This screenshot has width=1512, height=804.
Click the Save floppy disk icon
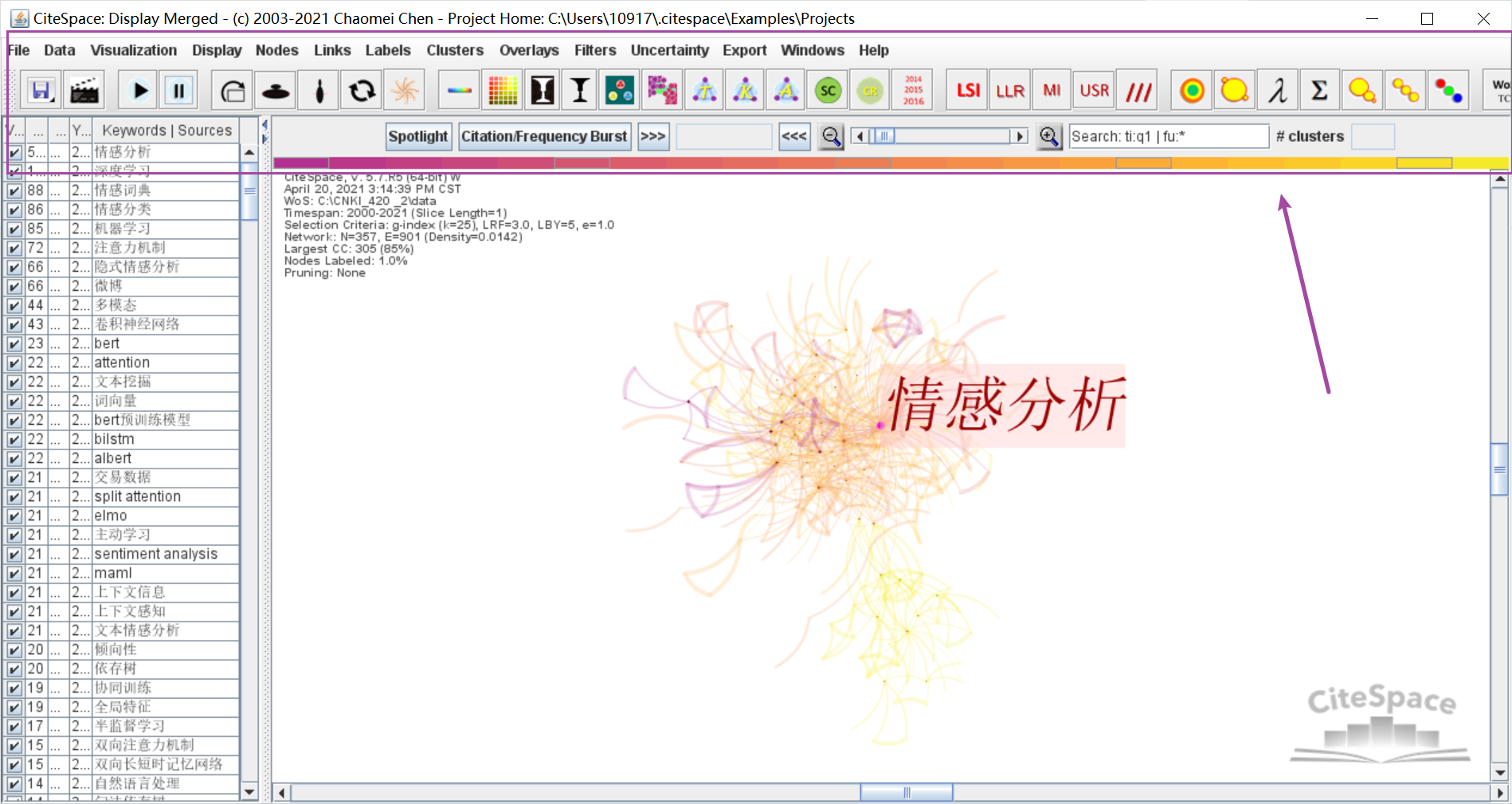[x=41, y=91]
